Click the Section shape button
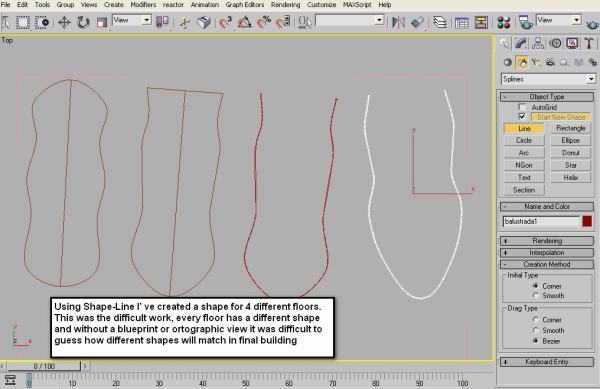This screenshot has height=389, width=600. click(x=524, y=190)
